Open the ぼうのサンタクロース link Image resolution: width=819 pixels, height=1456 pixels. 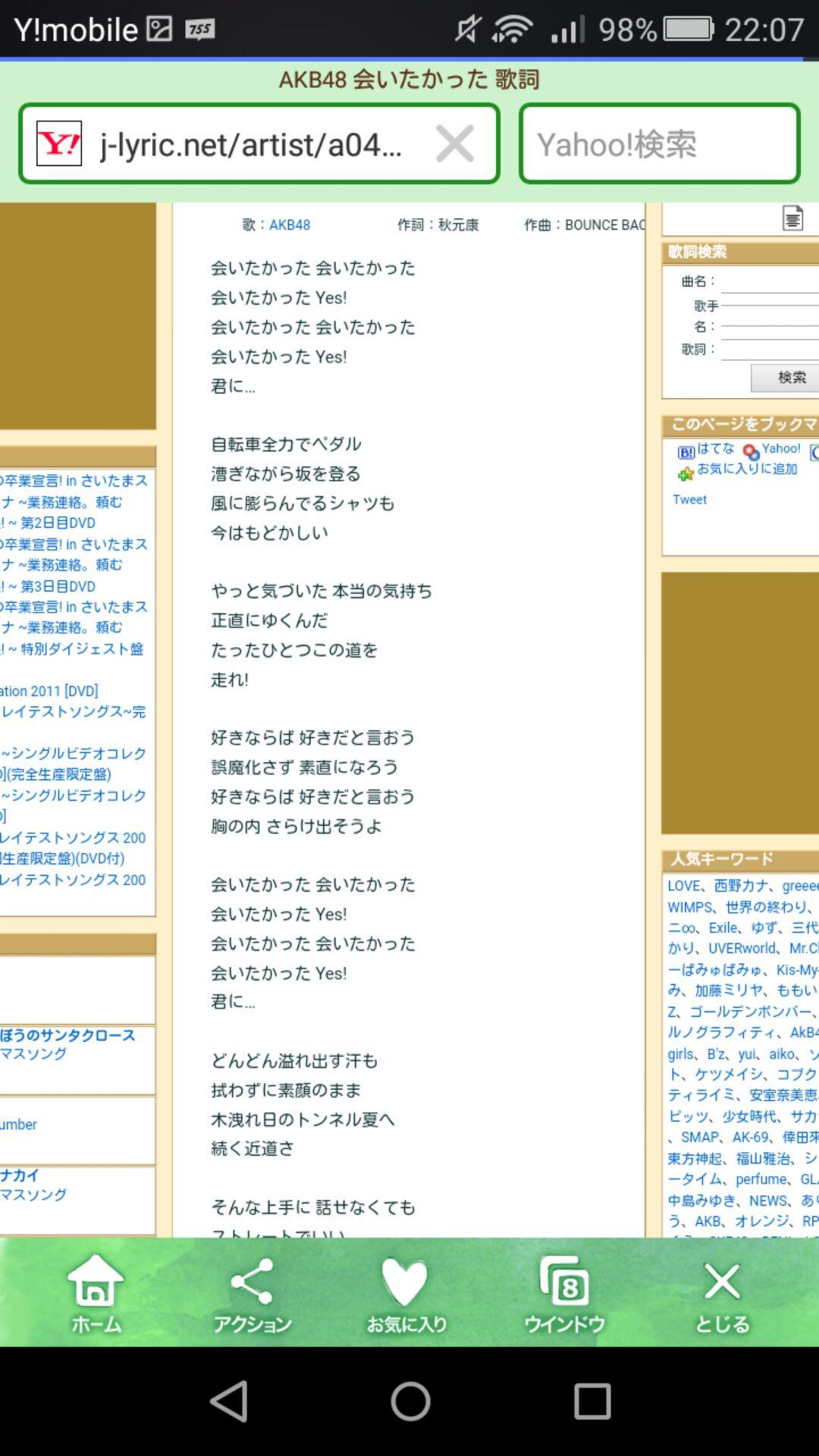click(x=67, y=1035)
